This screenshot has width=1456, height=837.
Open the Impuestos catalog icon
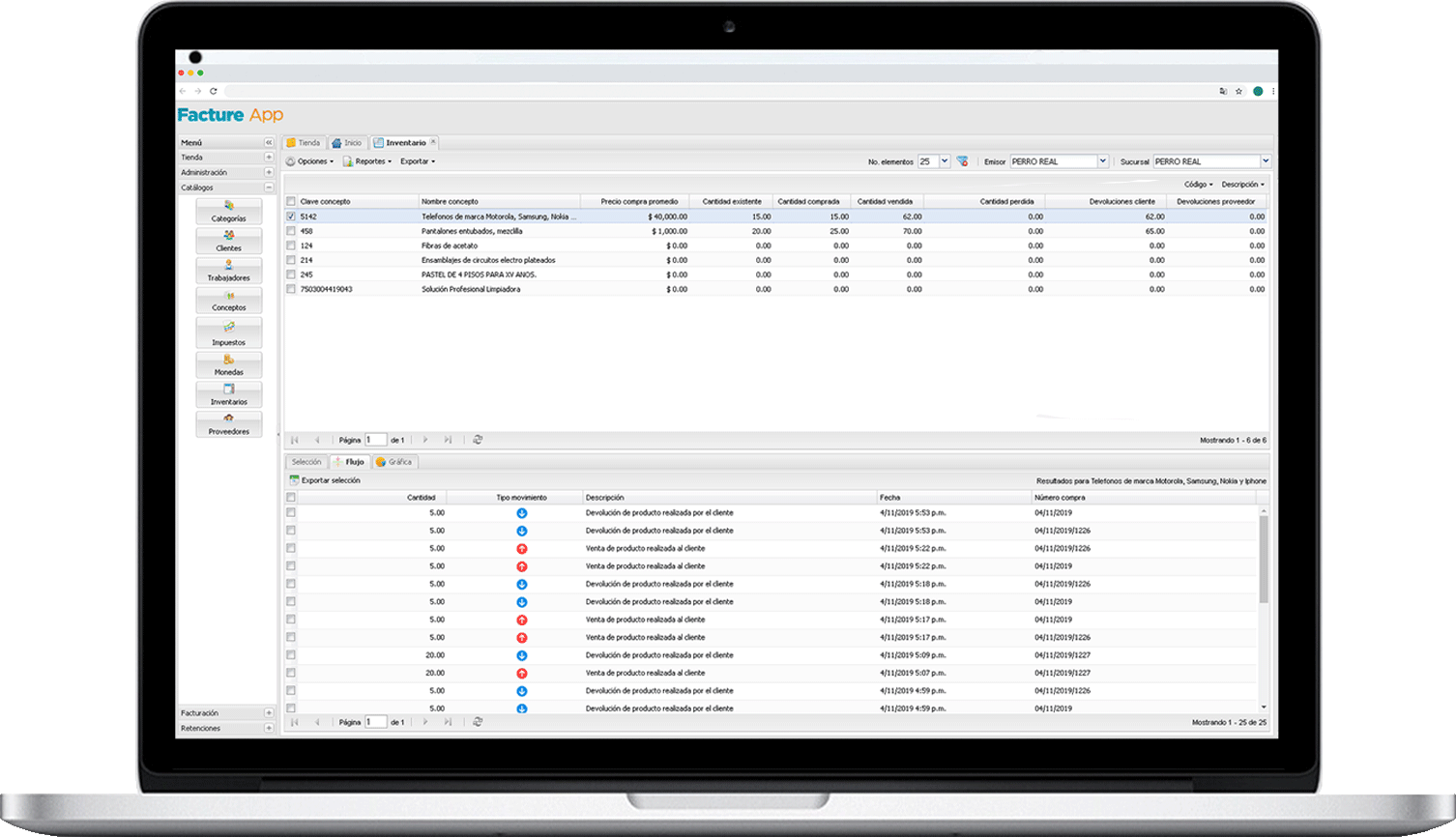(229, 333)
